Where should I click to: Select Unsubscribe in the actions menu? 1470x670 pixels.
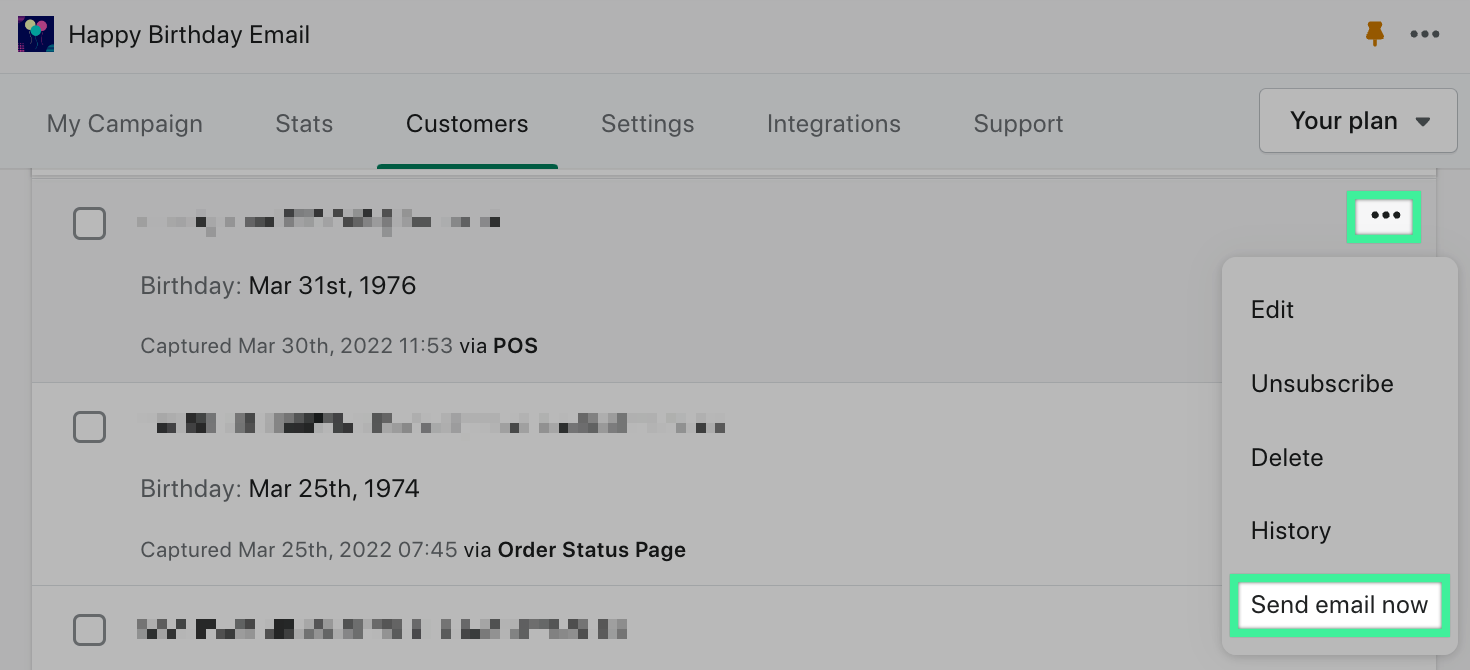(x=1321, y=384)
